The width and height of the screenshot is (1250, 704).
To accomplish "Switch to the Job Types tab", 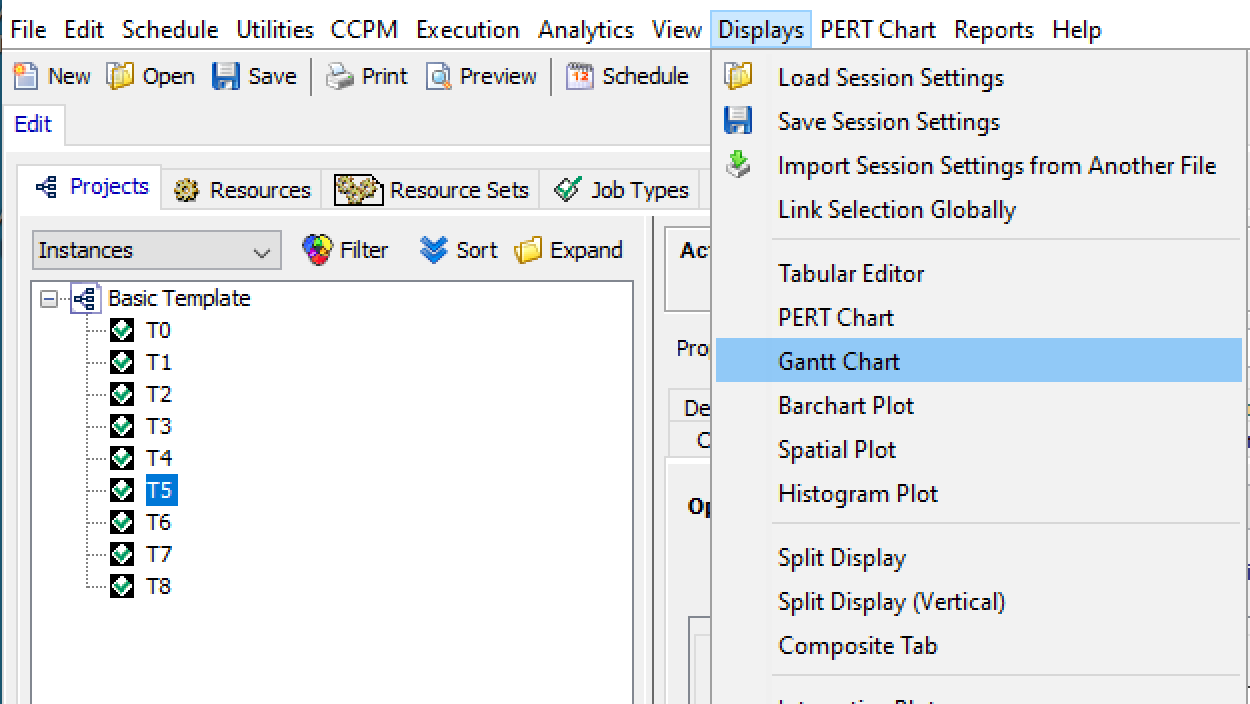I will [621, 190].
